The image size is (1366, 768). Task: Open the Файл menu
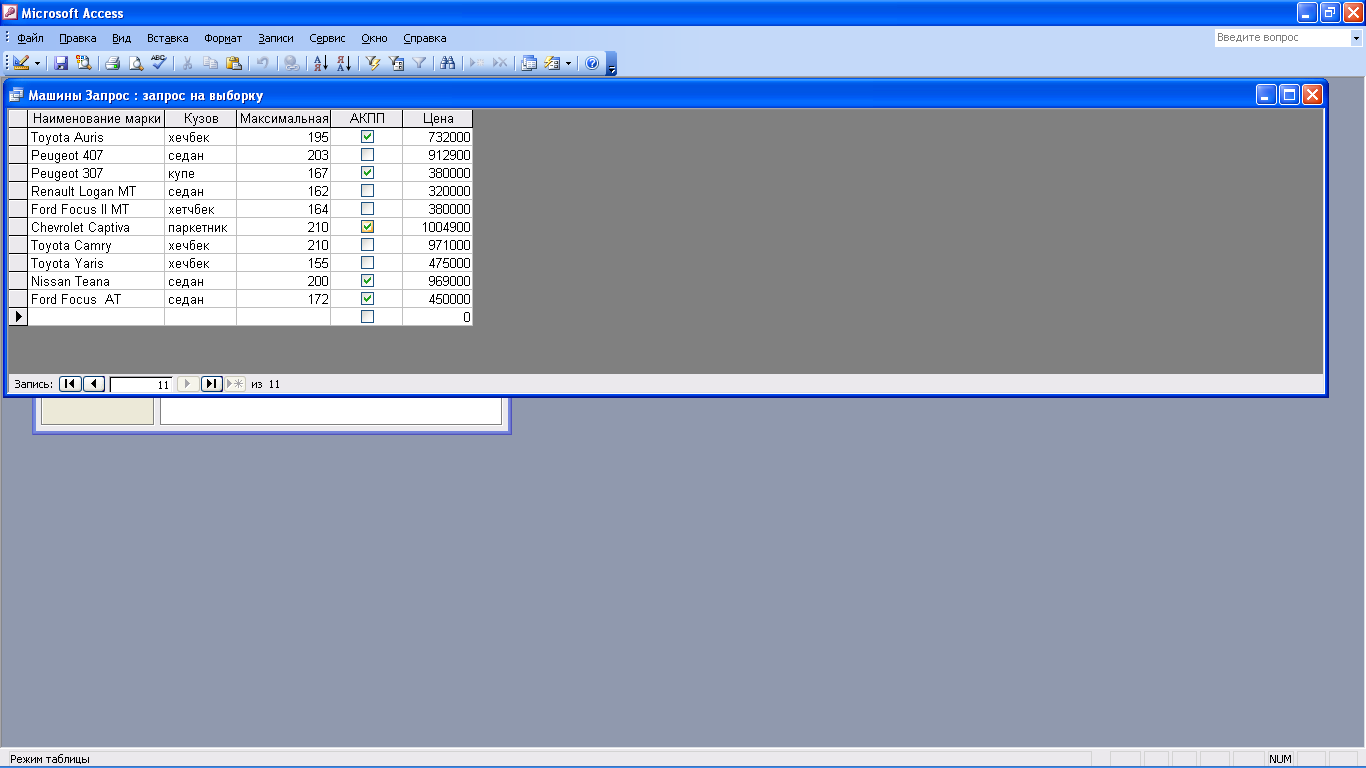31,38
